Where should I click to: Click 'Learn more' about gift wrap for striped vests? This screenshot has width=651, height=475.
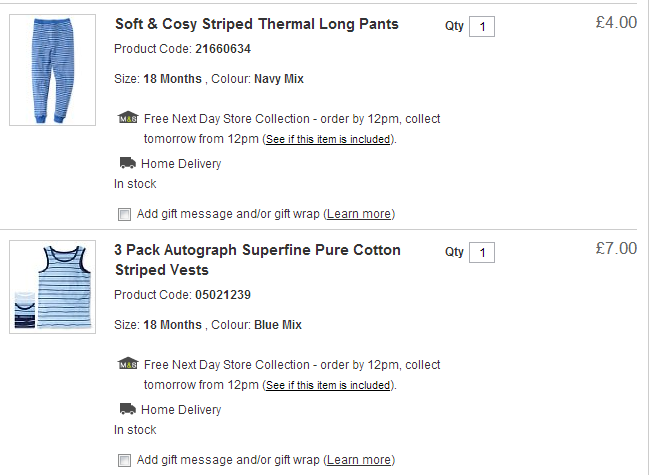(359, 460)
